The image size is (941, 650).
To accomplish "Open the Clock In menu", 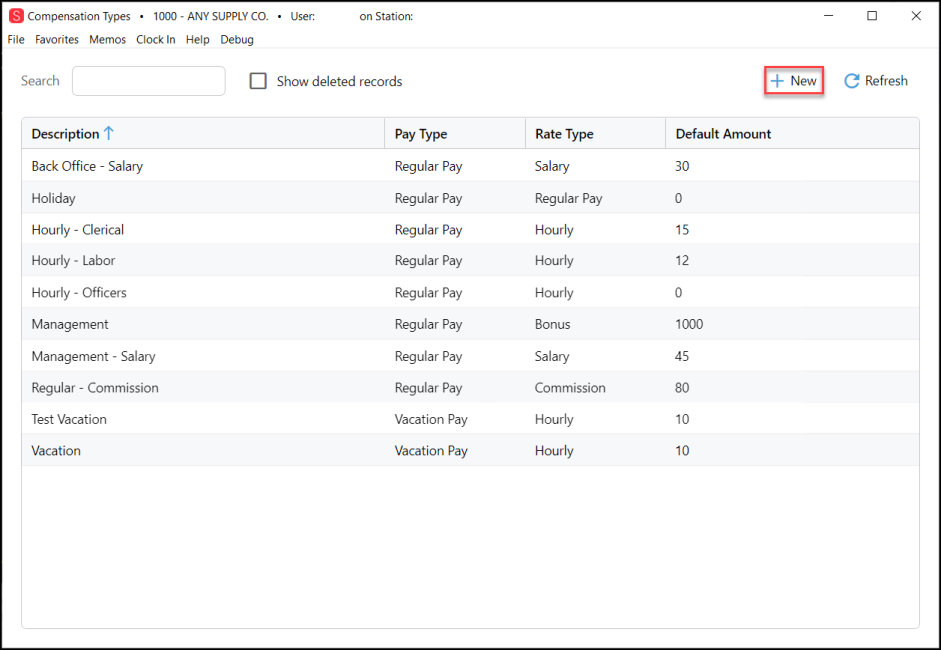I will point(156,40).
